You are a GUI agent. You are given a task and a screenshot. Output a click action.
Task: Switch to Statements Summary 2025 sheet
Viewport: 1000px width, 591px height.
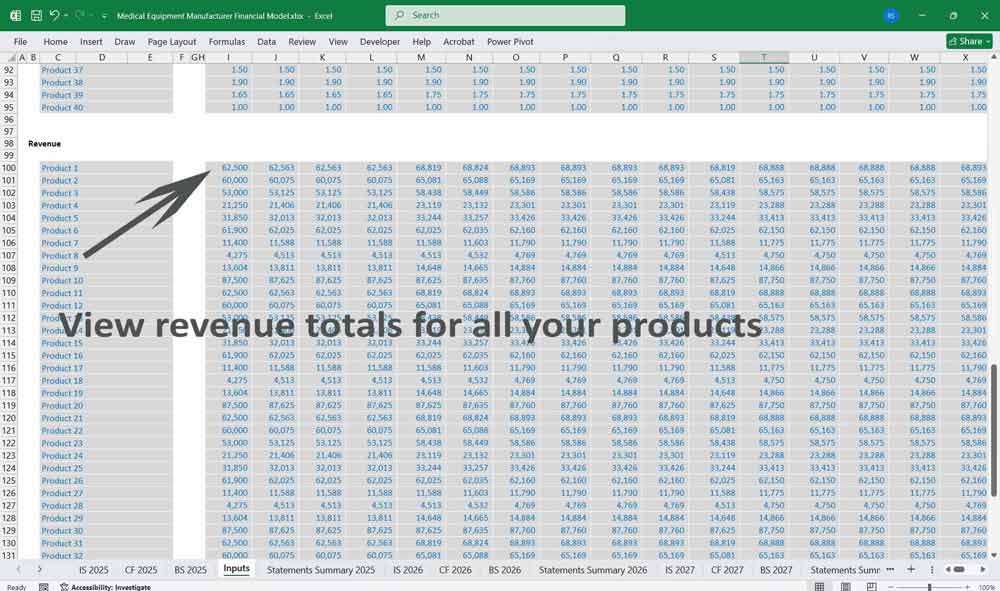tap(319, 569)
